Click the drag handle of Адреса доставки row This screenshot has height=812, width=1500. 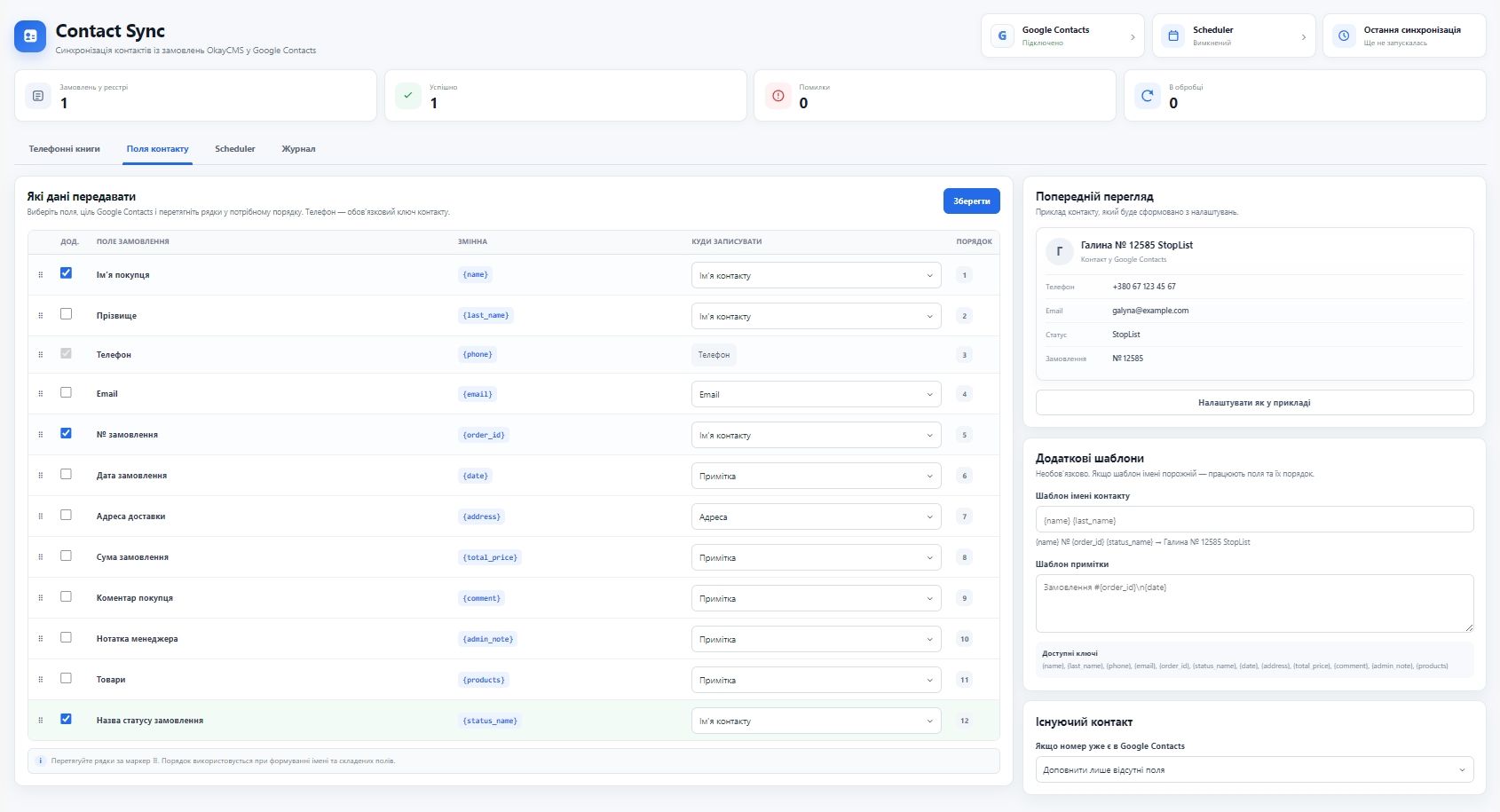pos(41,516)
